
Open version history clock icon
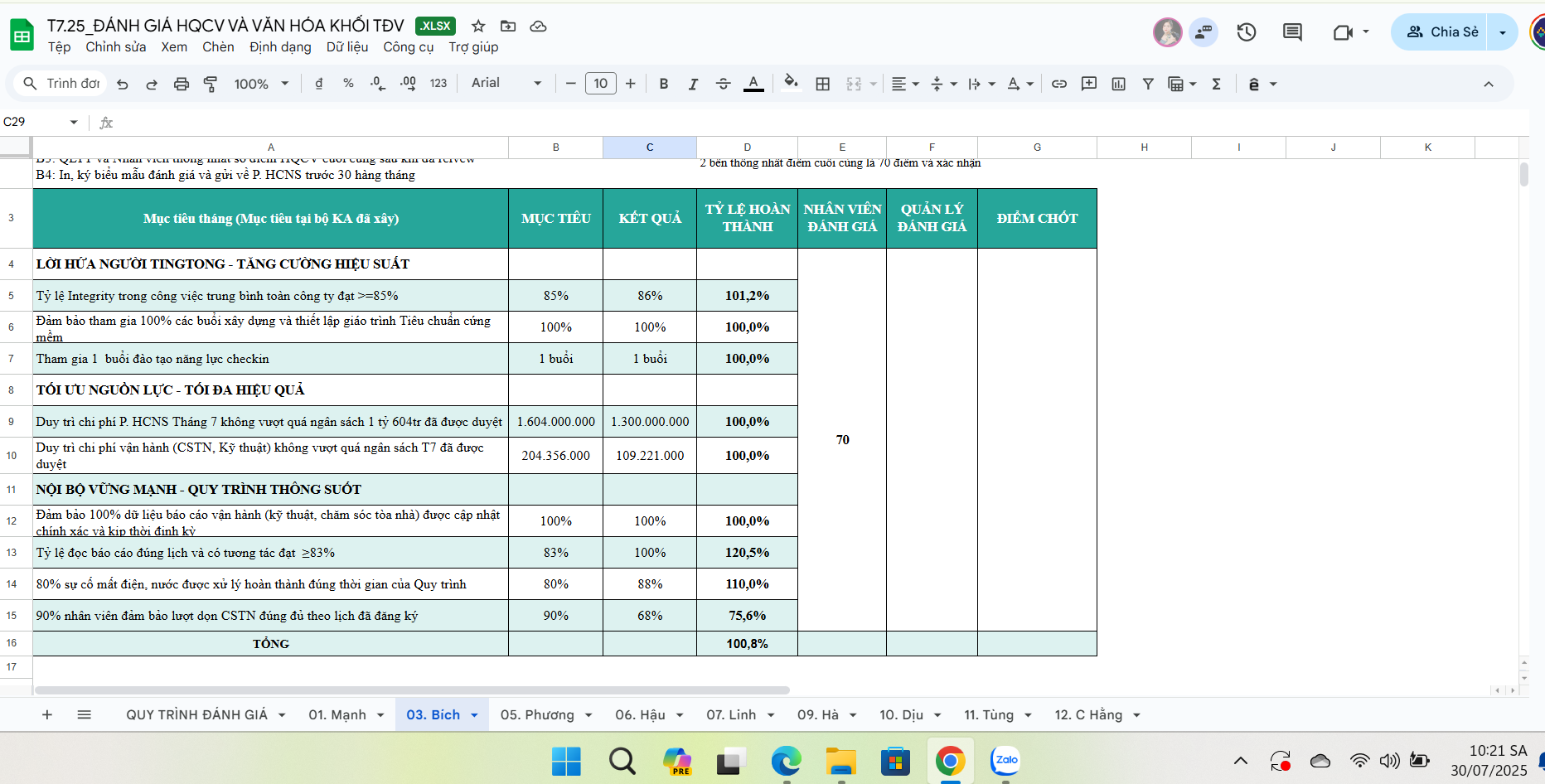(1246, 32)
